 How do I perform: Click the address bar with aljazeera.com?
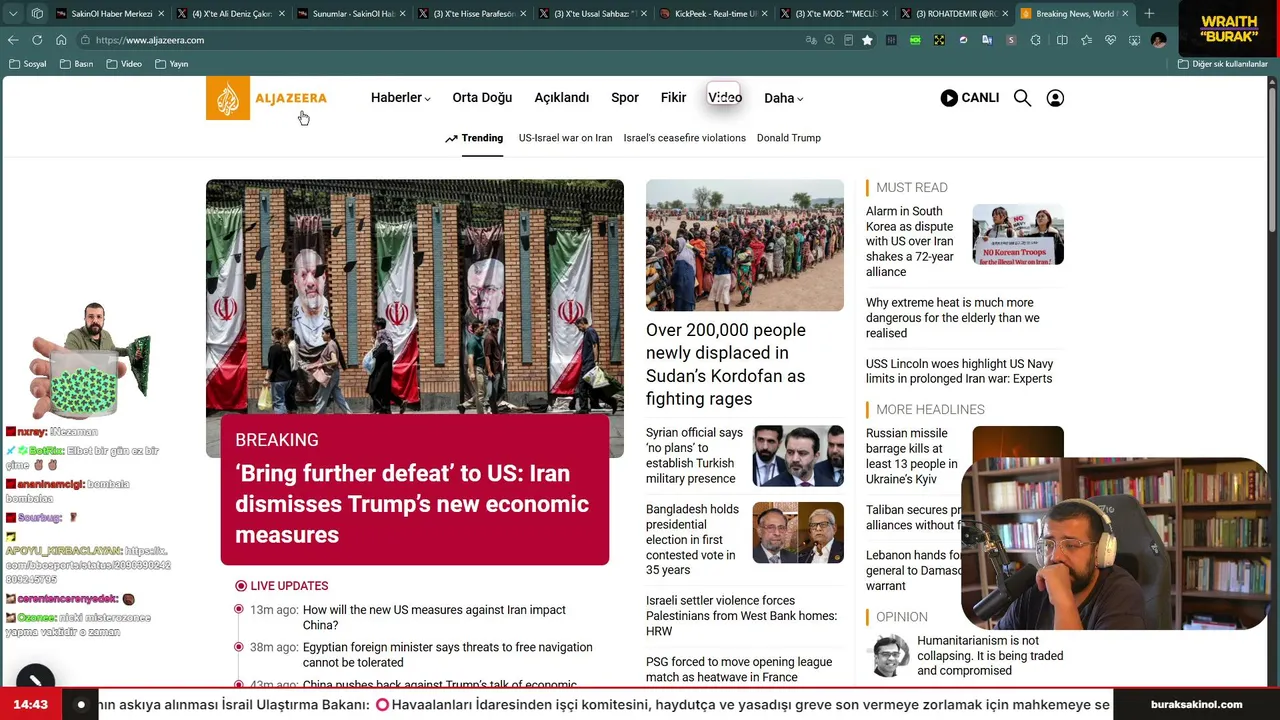pyautogui.click(x=440, y=40)
